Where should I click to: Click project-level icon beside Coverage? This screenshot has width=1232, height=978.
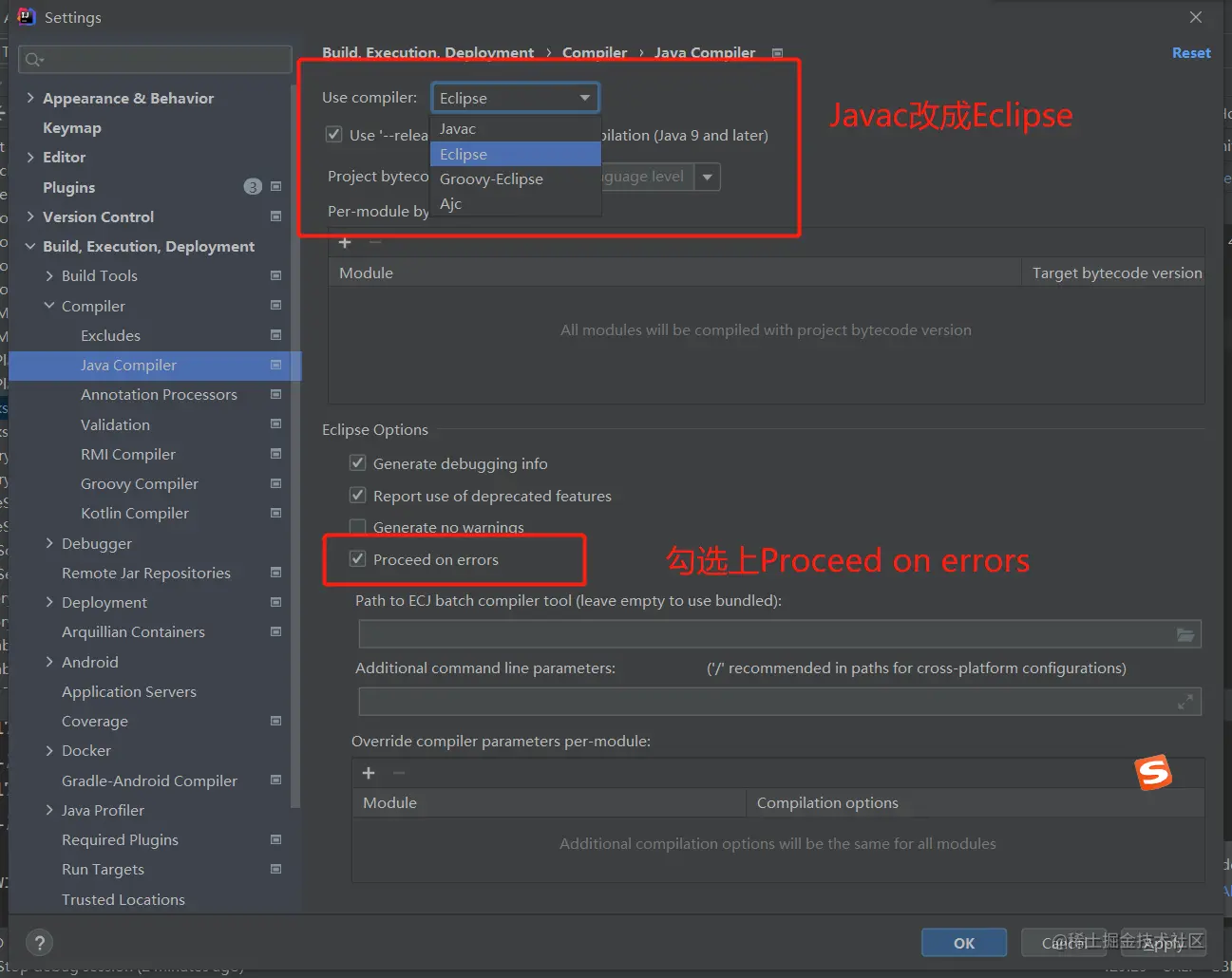point(275,722)
